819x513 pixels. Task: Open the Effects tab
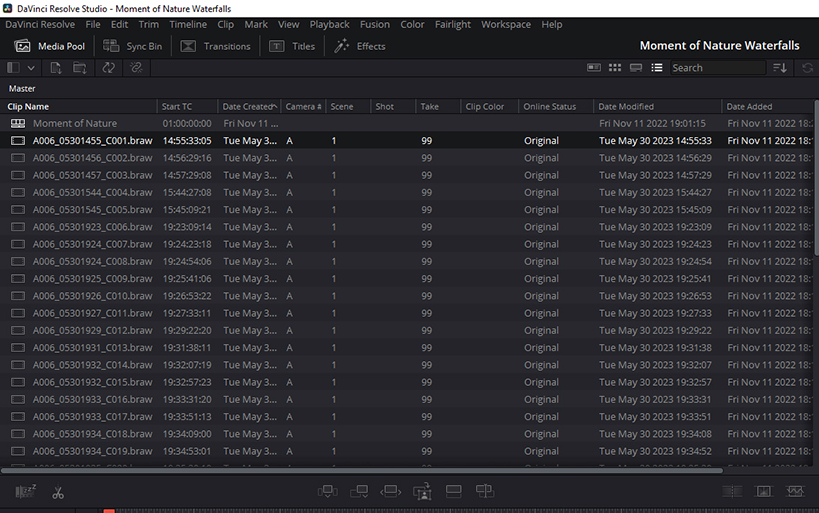(x=360, y=46)
